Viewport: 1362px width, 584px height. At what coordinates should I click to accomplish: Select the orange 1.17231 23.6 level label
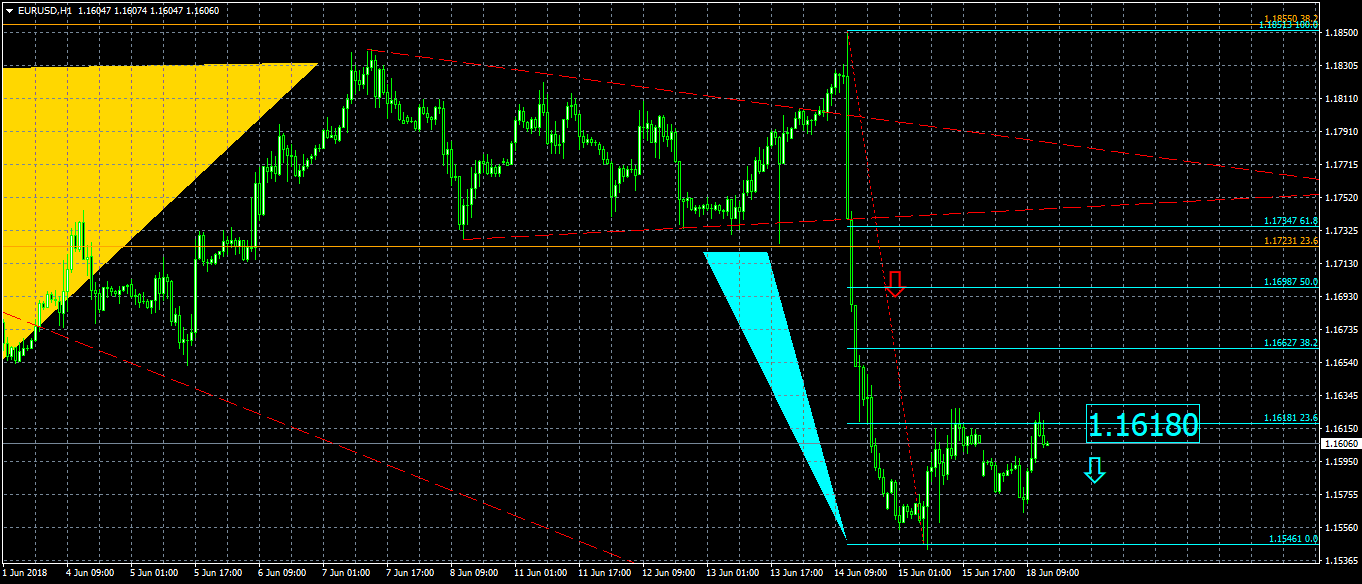point(1291,241)
